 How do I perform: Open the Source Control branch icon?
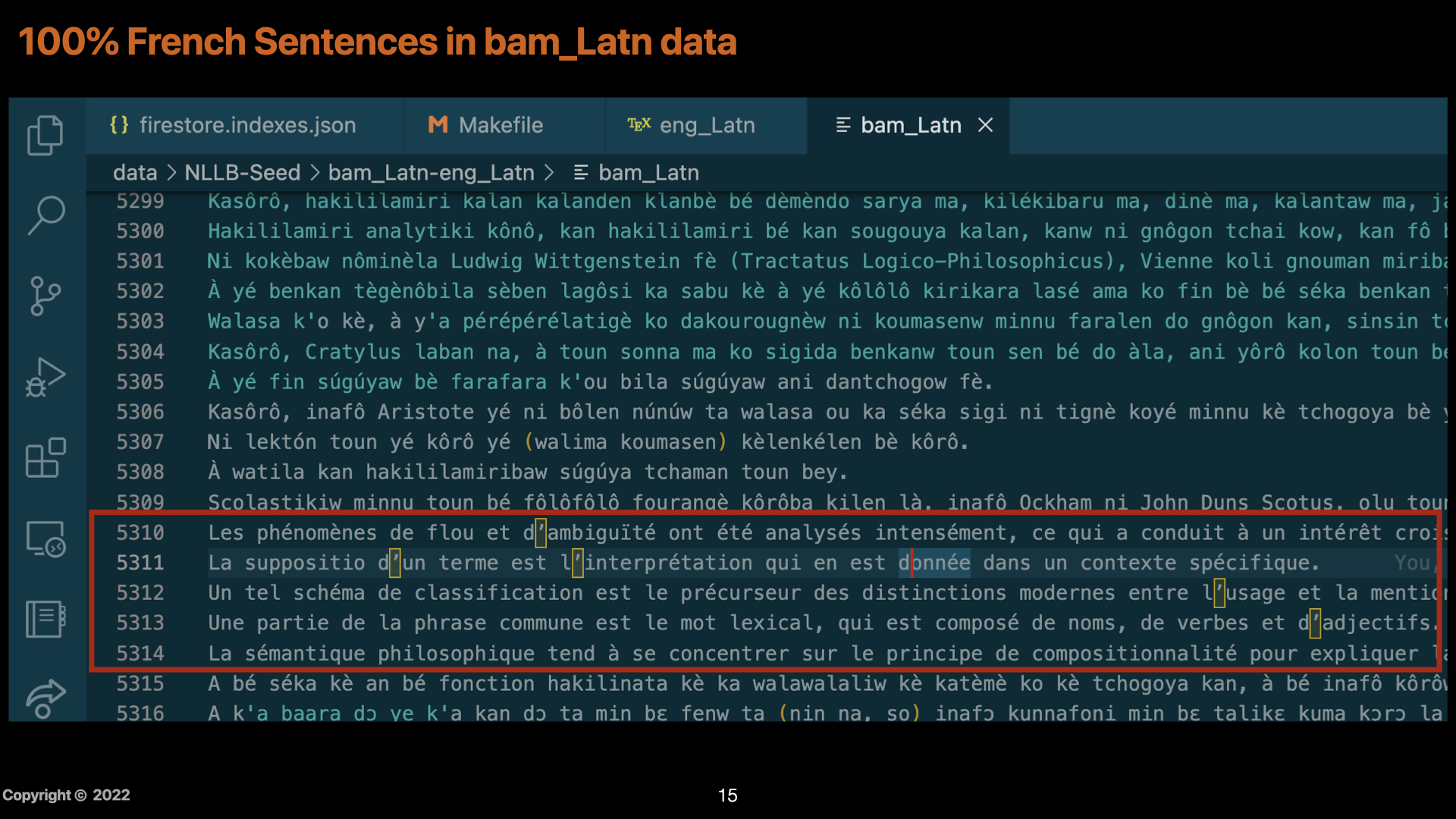pyautogui.click(x=45, y=296)
